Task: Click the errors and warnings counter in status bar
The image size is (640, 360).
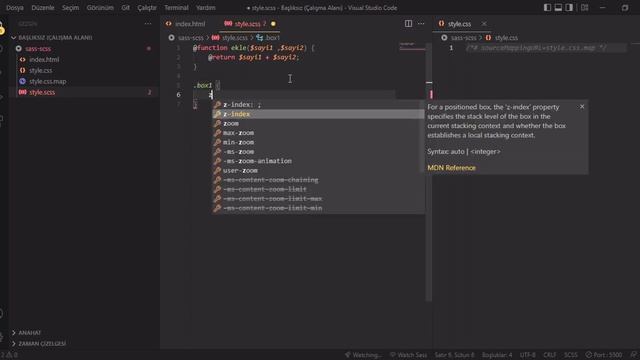Action: (x=9, y=355)
